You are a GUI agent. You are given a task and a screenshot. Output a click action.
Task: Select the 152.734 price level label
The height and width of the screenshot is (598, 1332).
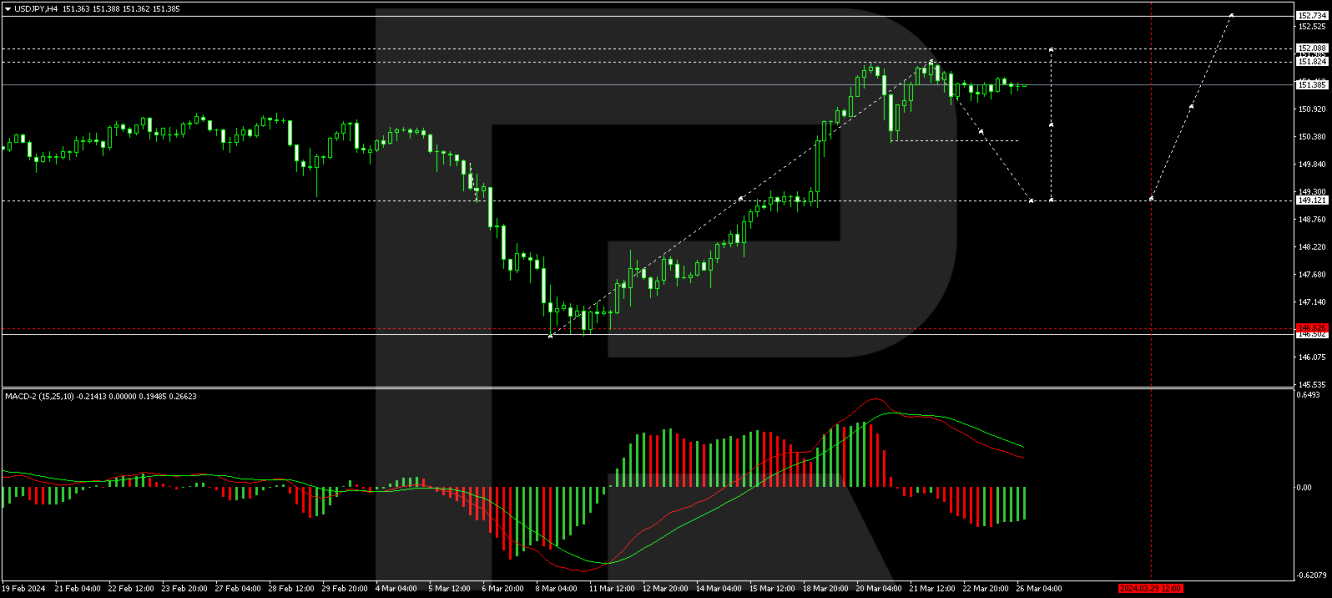click(1311, 16)
